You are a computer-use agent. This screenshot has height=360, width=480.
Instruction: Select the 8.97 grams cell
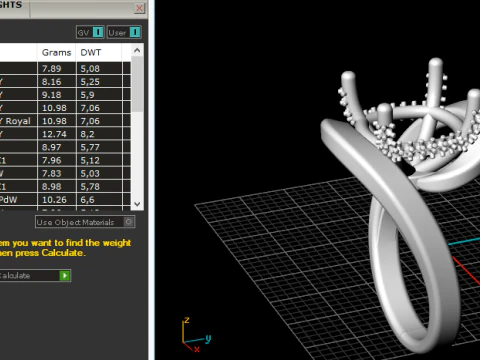57,147
